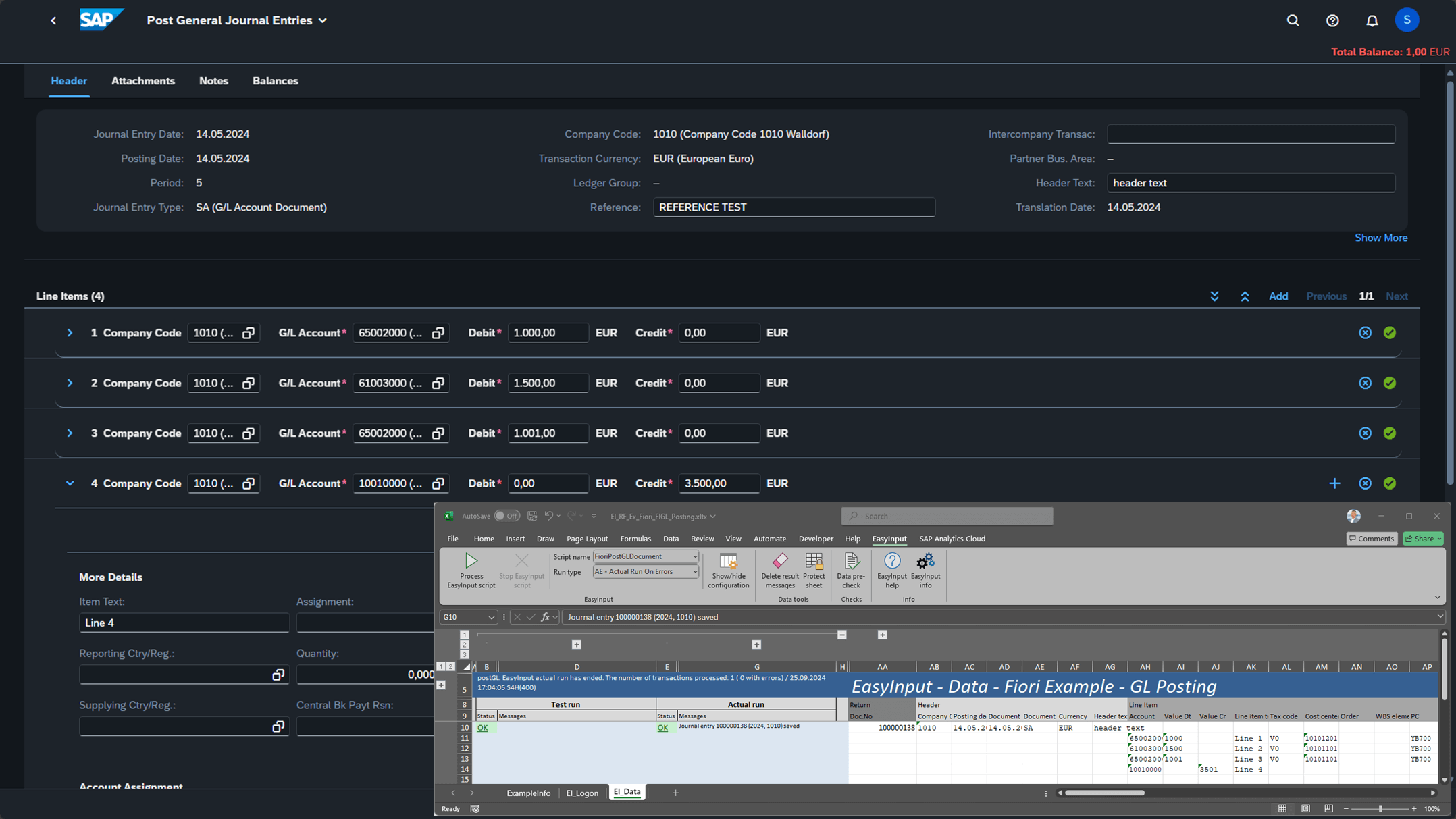Open value help for line 1 G/L Account
The image size is (1456, 819).
(x=438, y=333)
